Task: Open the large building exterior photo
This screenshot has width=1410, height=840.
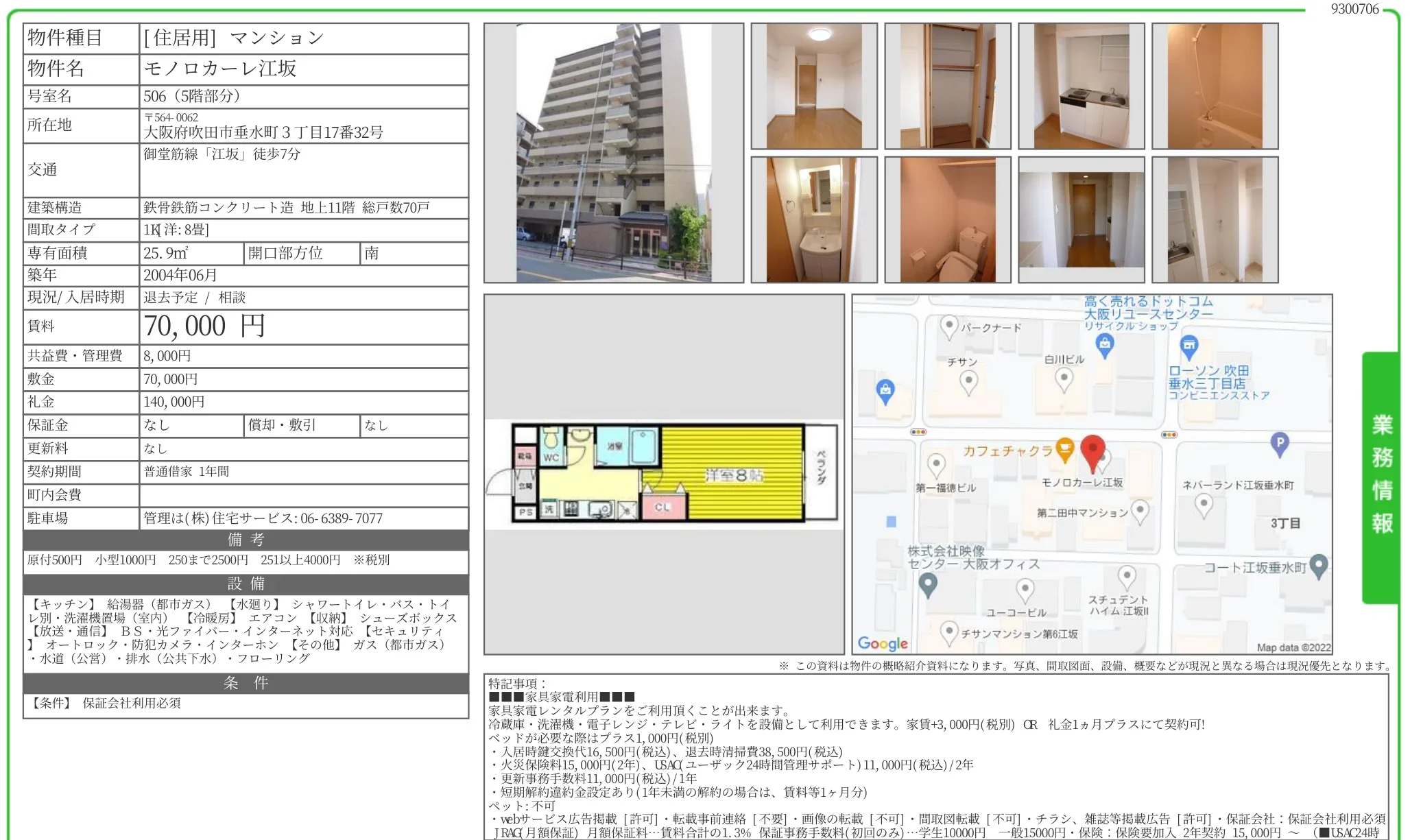Action: pos(613,153)
